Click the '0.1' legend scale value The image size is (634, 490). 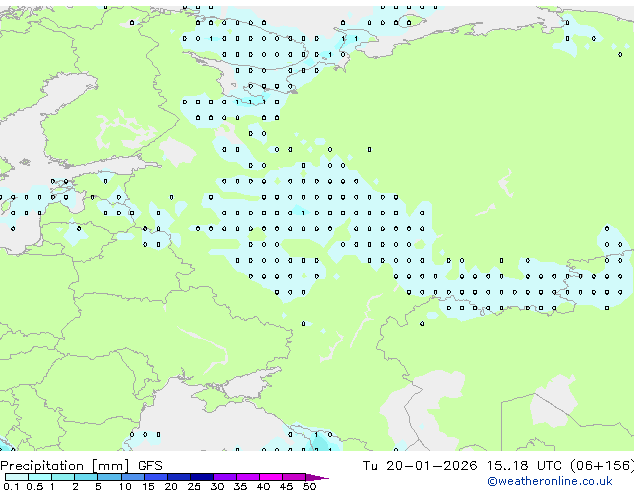pyautogui.click(x=11, y=486)
